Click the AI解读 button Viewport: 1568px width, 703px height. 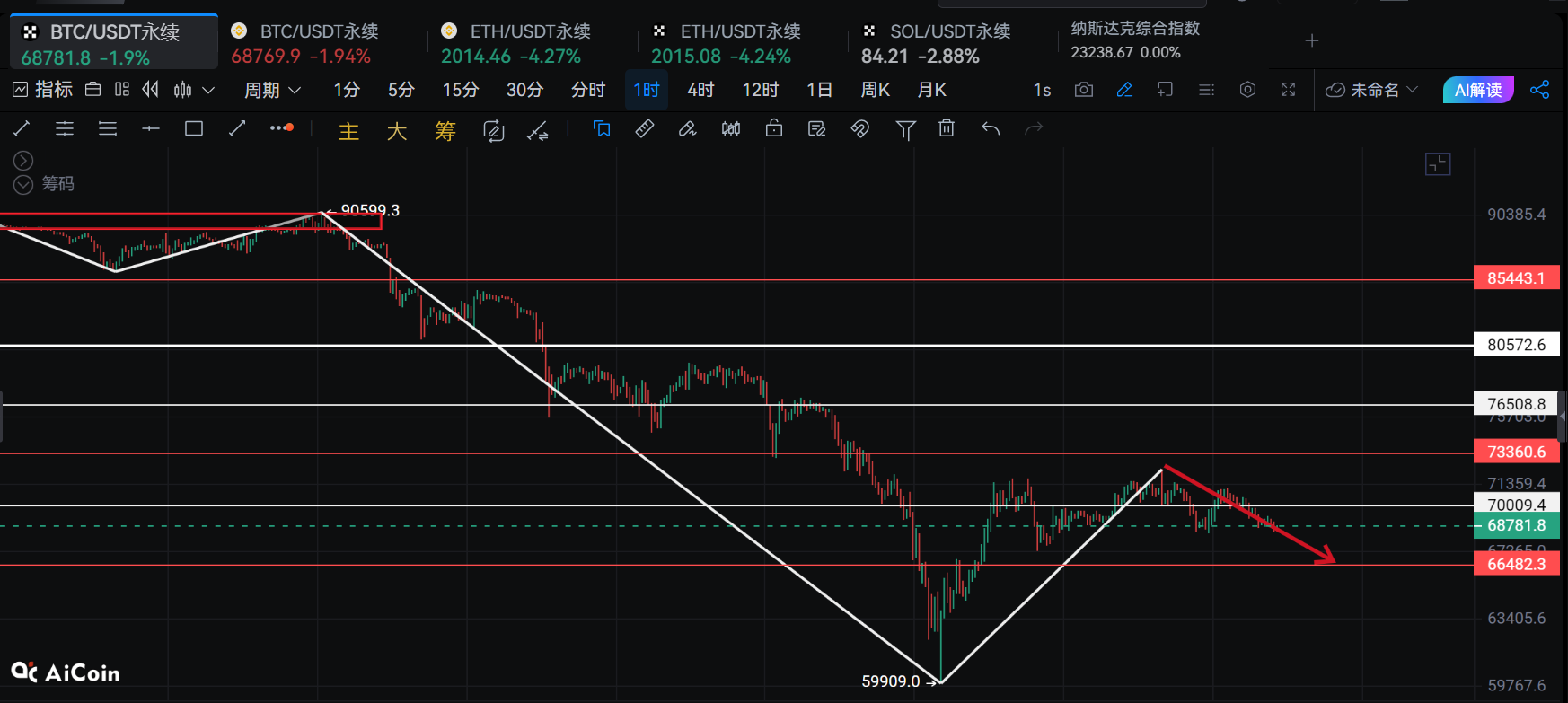pyautogui.click(x=1477, y=90)
